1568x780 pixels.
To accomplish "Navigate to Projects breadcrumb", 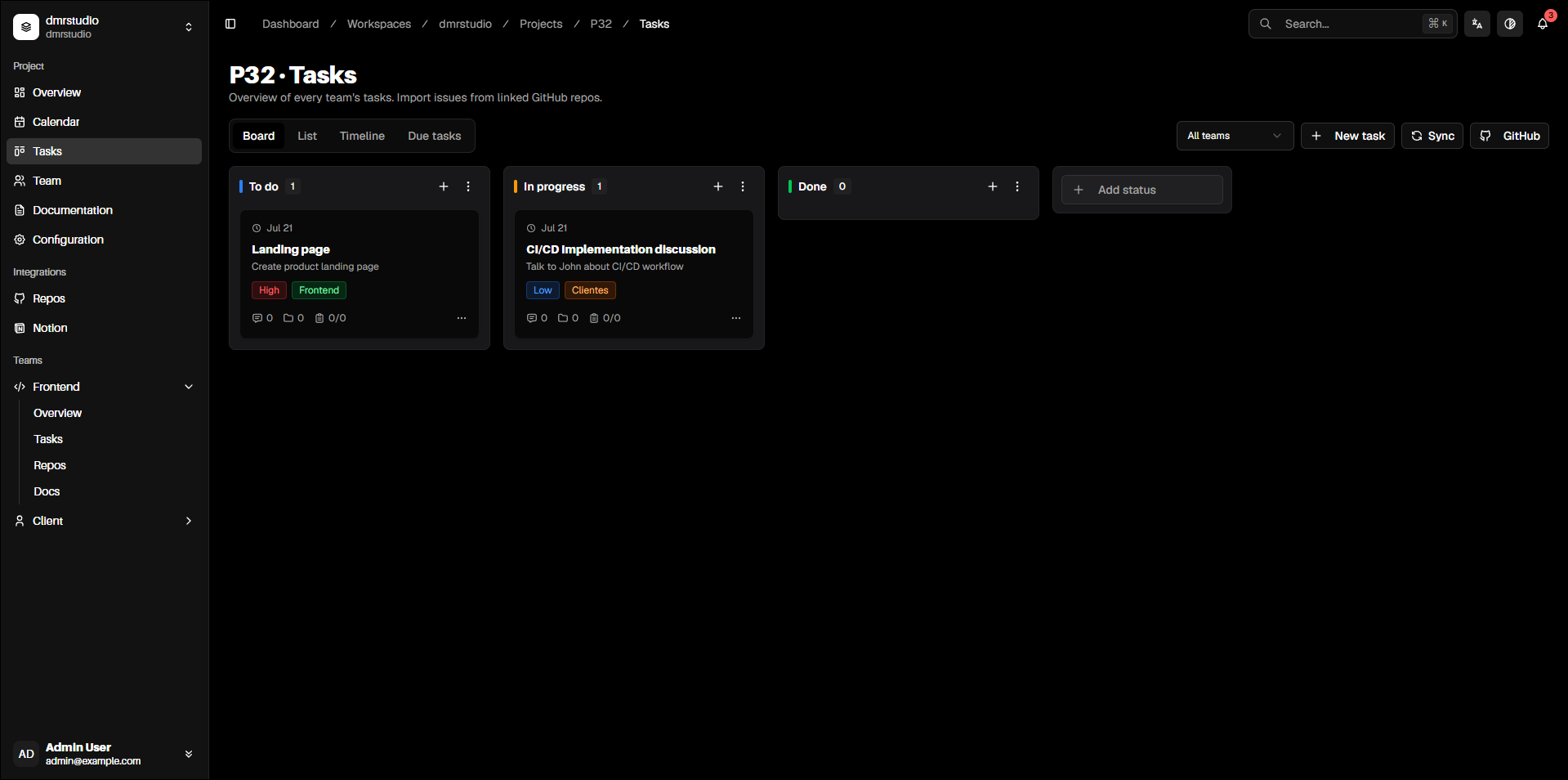I will [541, 24].
